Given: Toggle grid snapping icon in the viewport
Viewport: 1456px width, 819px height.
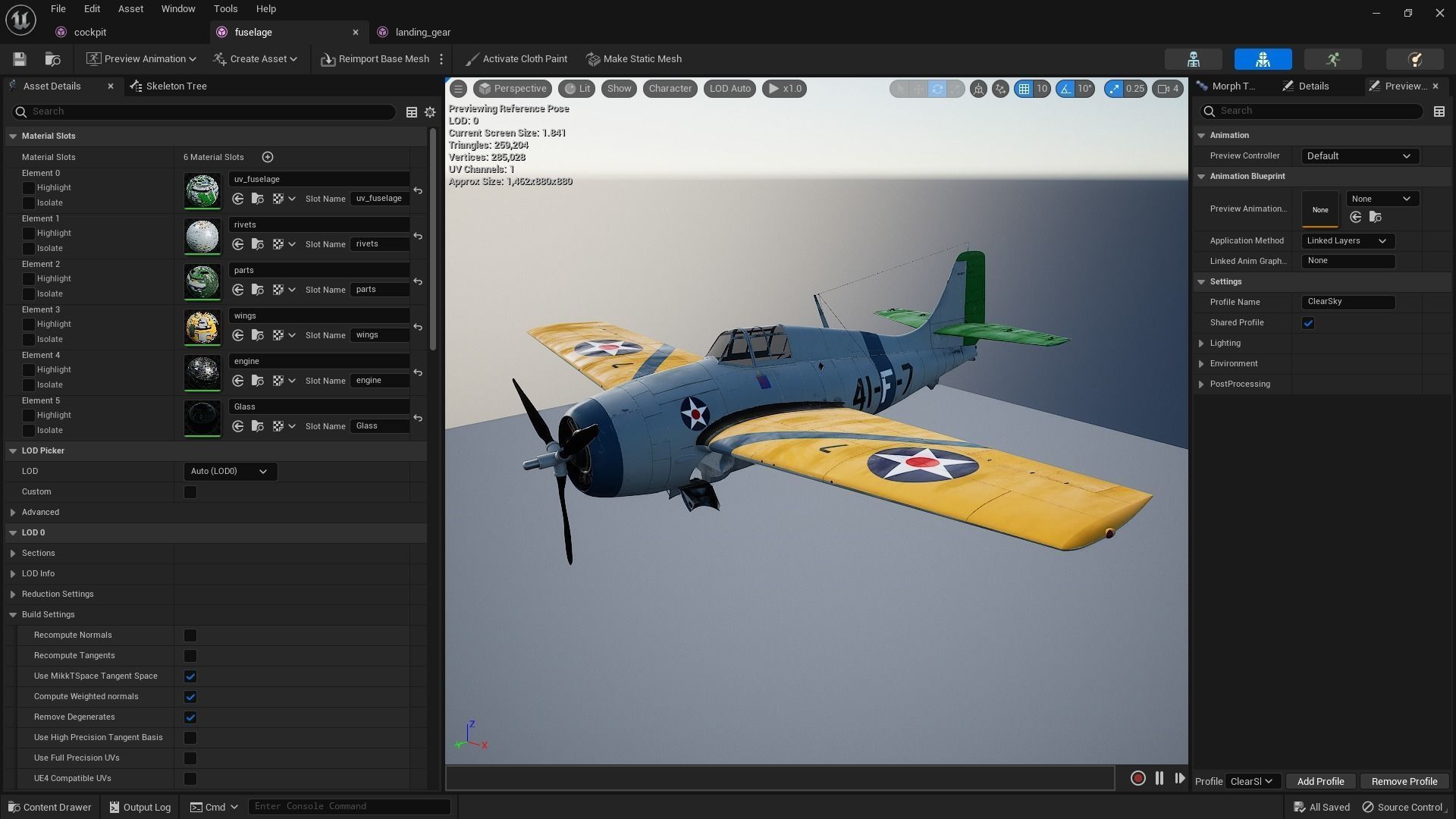Looking at the screenshot, I should pyautogui.click(x=1025, y=89).
